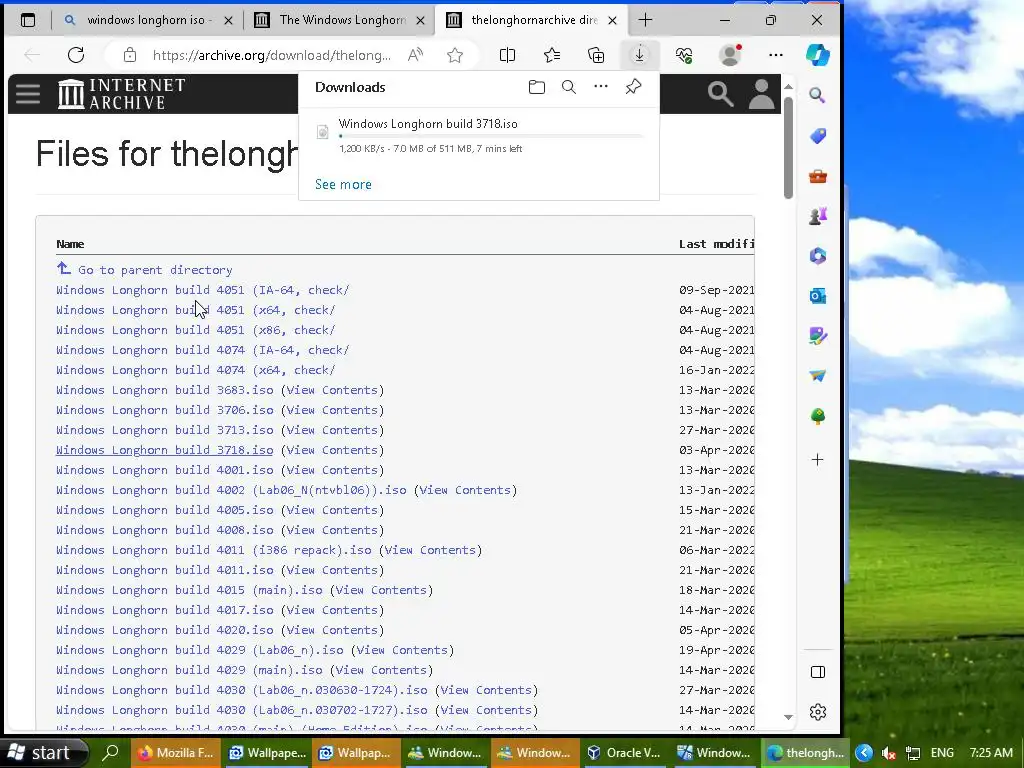The image size is (1024, 768).
Task: Toggle the sidebar hide panel button
Action: pos(818,672)
